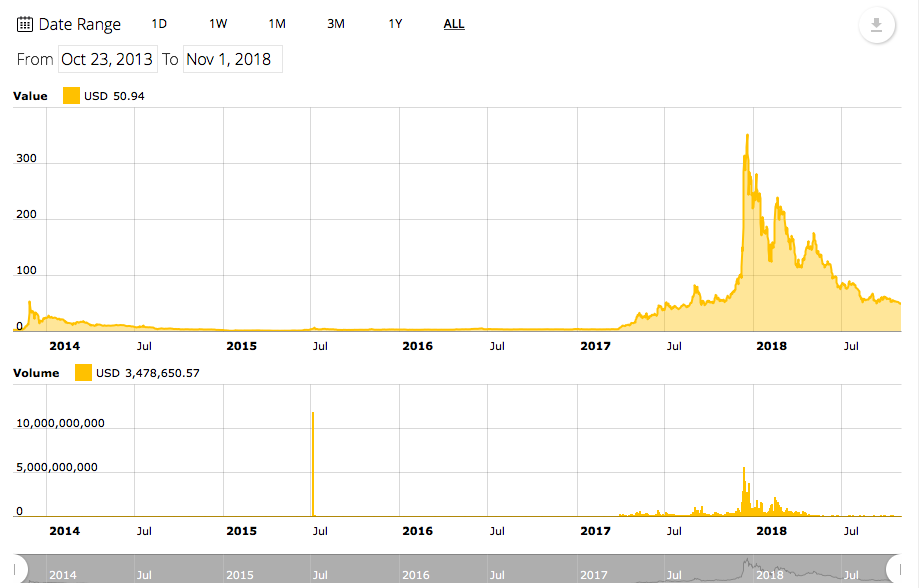
Task: Edit the To date Nov 1, 2018
Action: coord(233,59)
